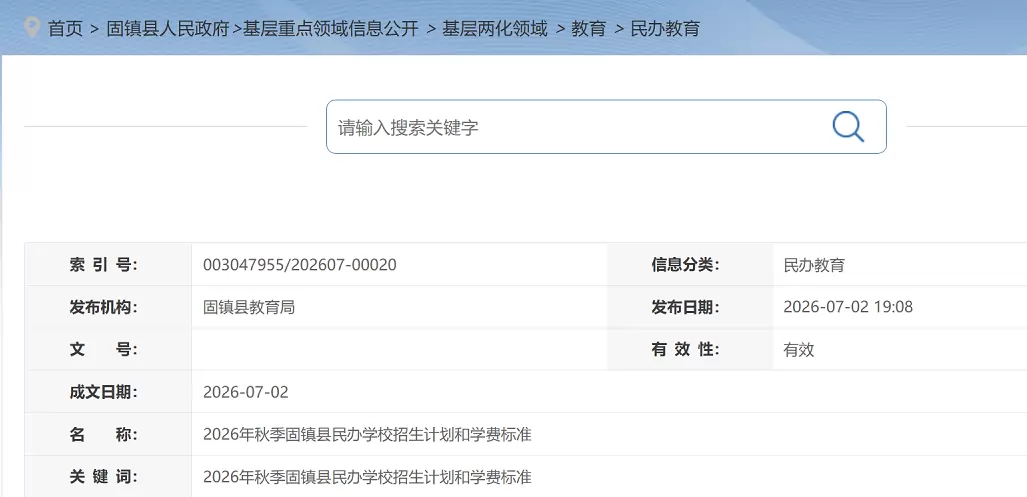Select index number 003047955/202607-00020

point(300,265)
